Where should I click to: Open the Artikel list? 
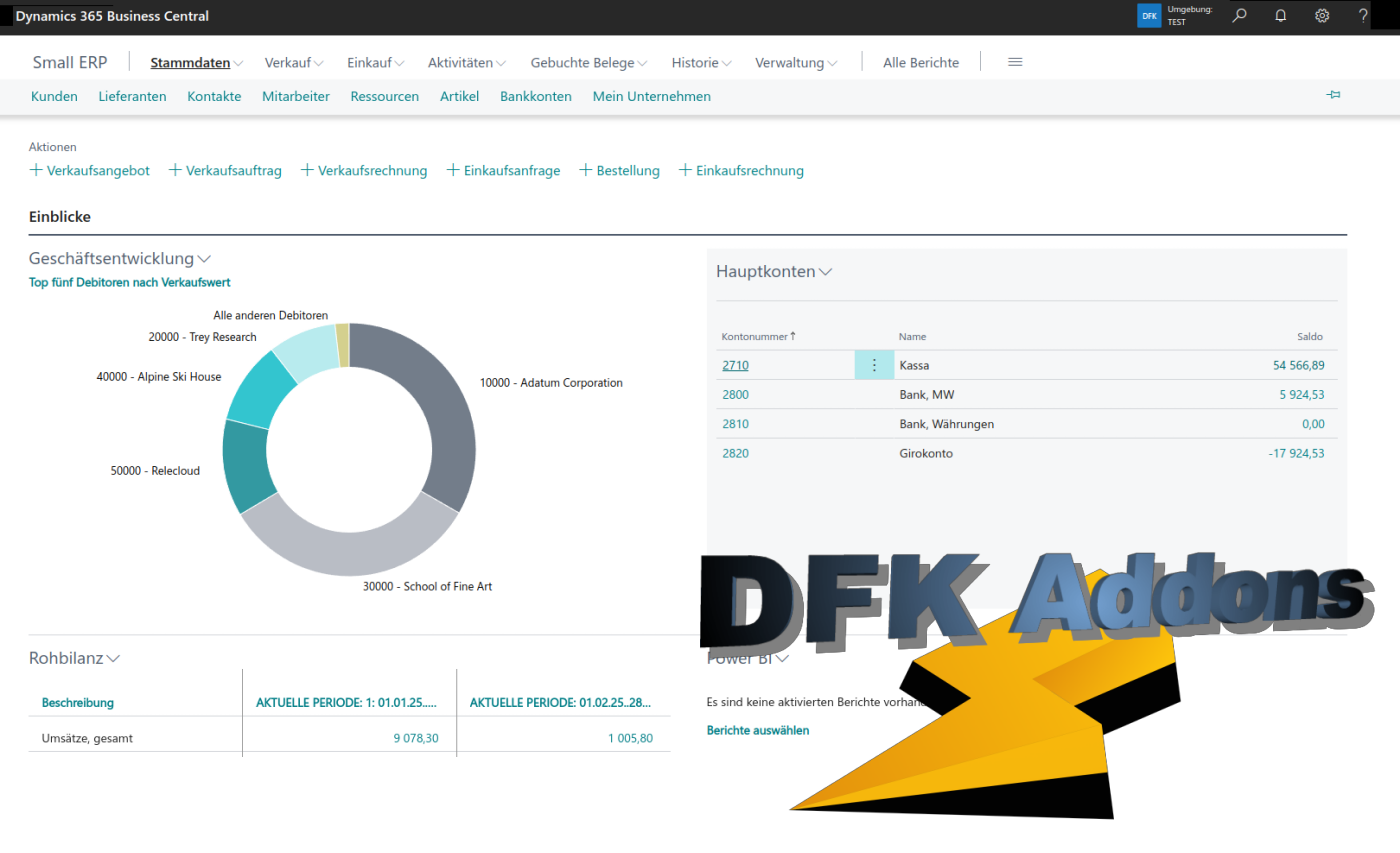click(x=460, y=96)
